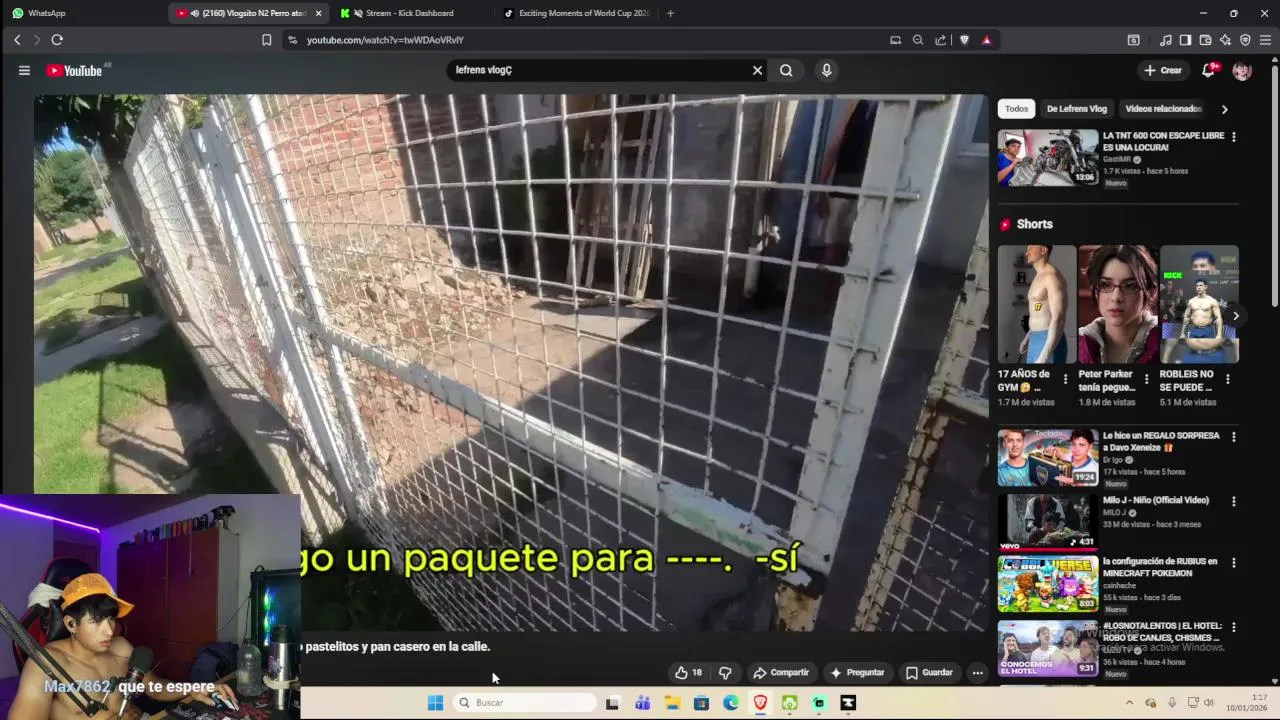Open Brave Rewards triangle icon

click(x=987, y=40)
